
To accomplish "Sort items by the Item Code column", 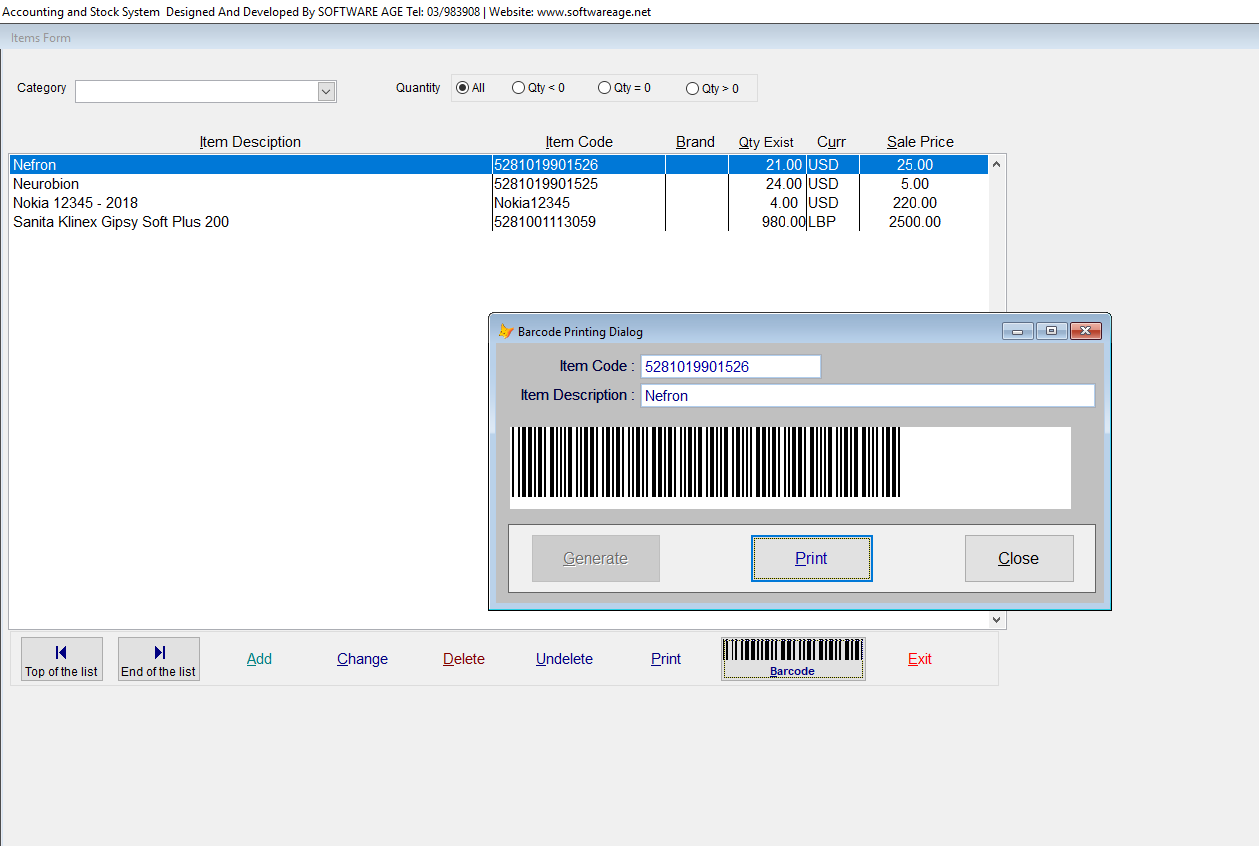I will 578,141.
